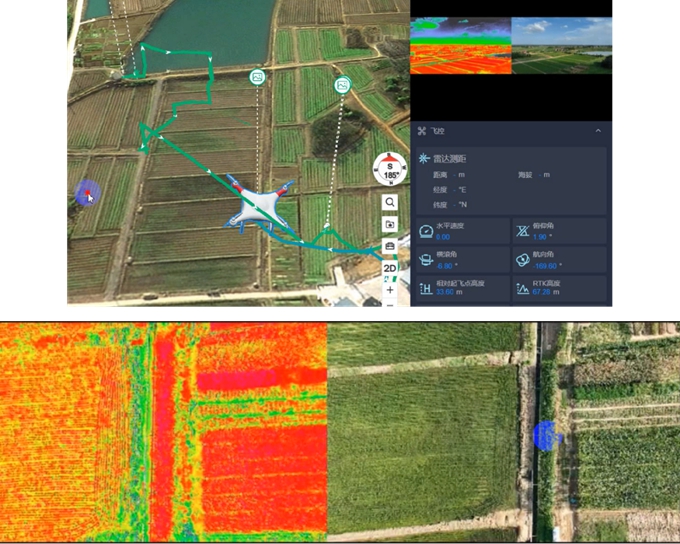
Task: Click the quadcopter drone model on map
Action: tap(259, 205)
